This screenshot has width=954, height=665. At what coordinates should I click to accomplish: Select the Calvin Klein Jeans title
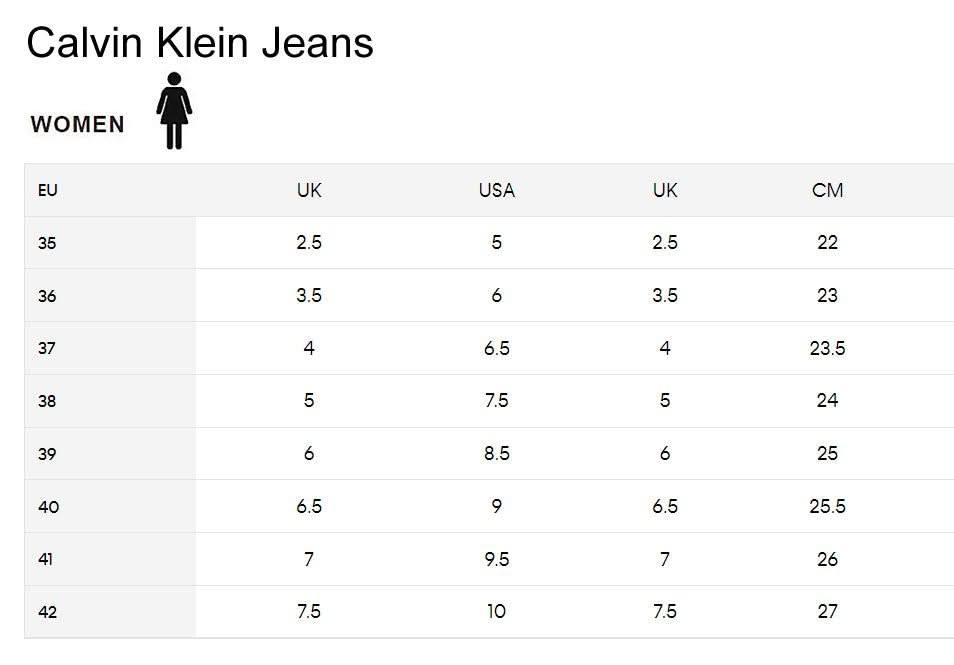point(200,43)
